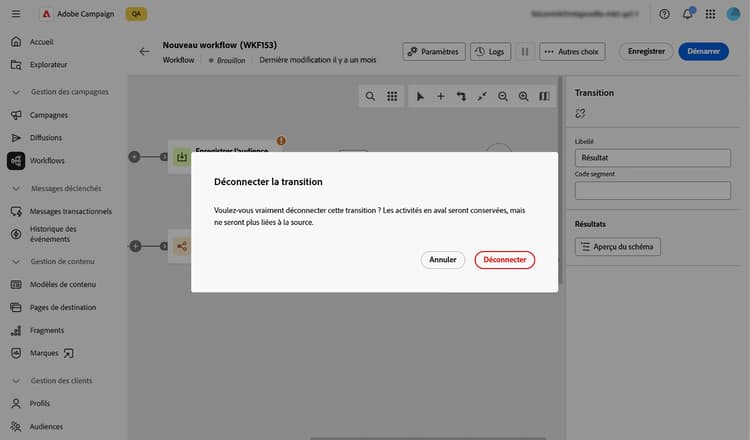Click the orange split activity icon
750x440 pixels.
182,246
